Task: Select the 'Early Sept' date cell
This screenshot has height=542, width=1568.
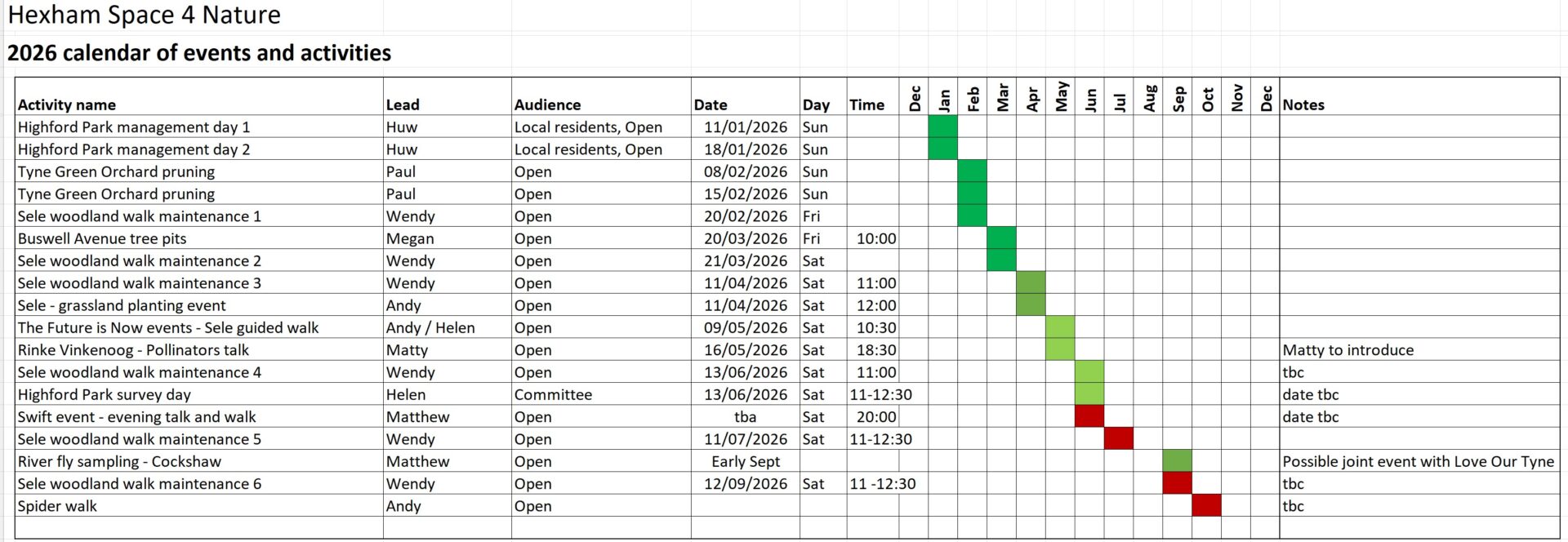Action: tap(746, 461)
